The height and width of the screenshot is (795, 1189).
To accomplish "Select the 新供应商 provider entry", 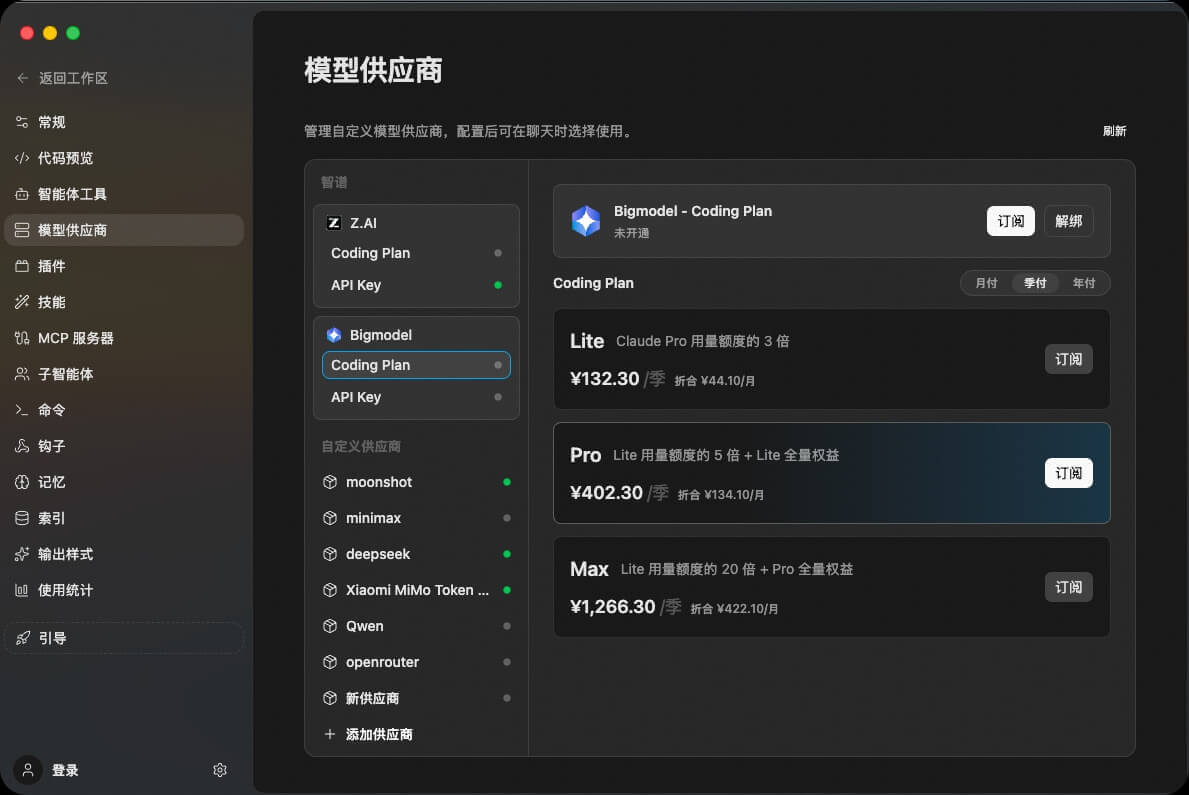I will tap(416, 698).
